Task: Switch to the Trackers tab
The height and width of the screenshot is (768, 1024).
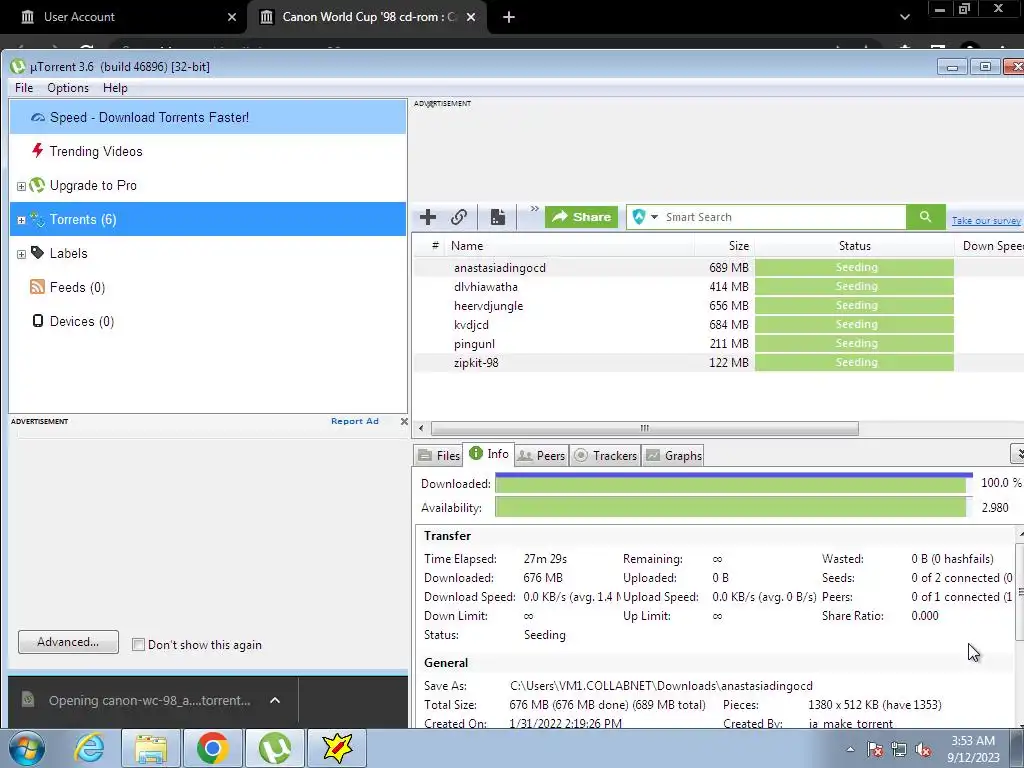Action: coord(605,456)
